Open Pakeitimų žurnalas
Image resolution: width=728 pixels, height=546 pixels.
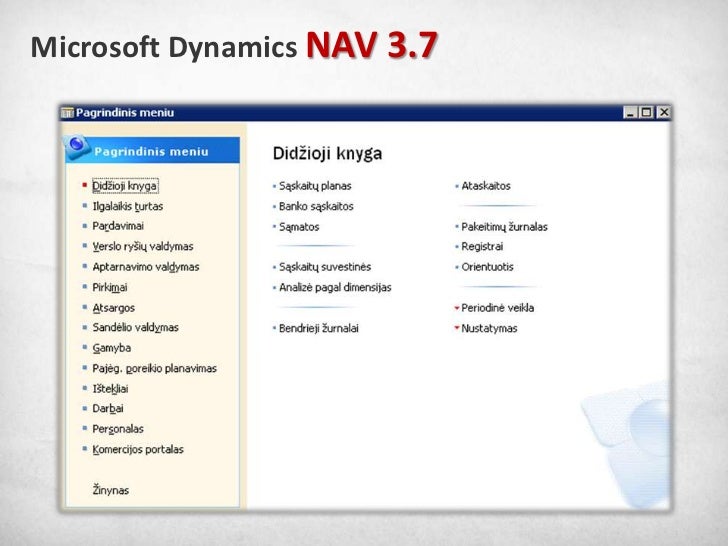pos(504,227)
